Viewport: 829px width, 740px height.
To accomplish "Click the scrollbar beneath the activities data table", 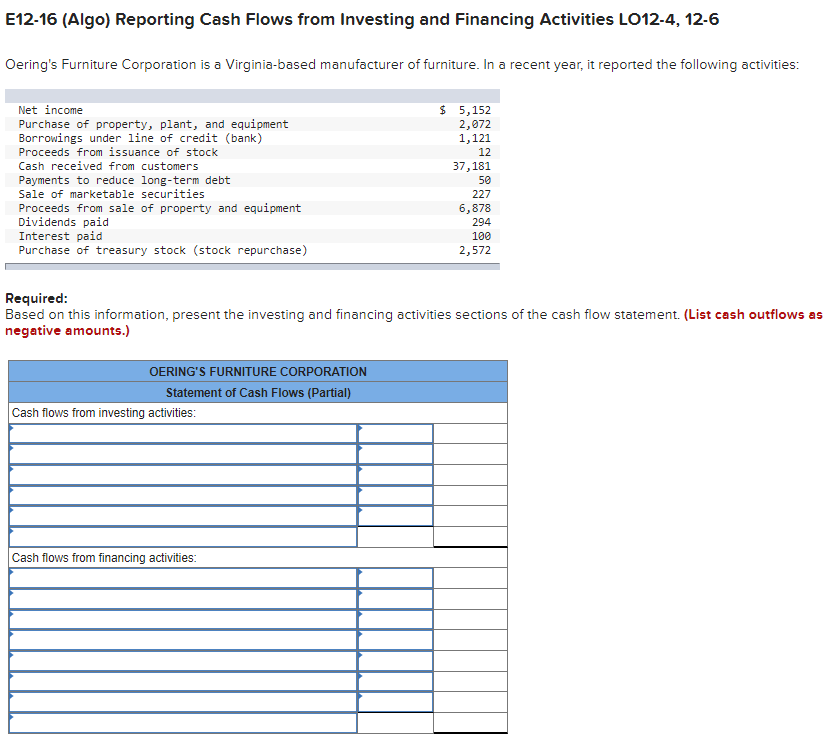I will (250, 263).
